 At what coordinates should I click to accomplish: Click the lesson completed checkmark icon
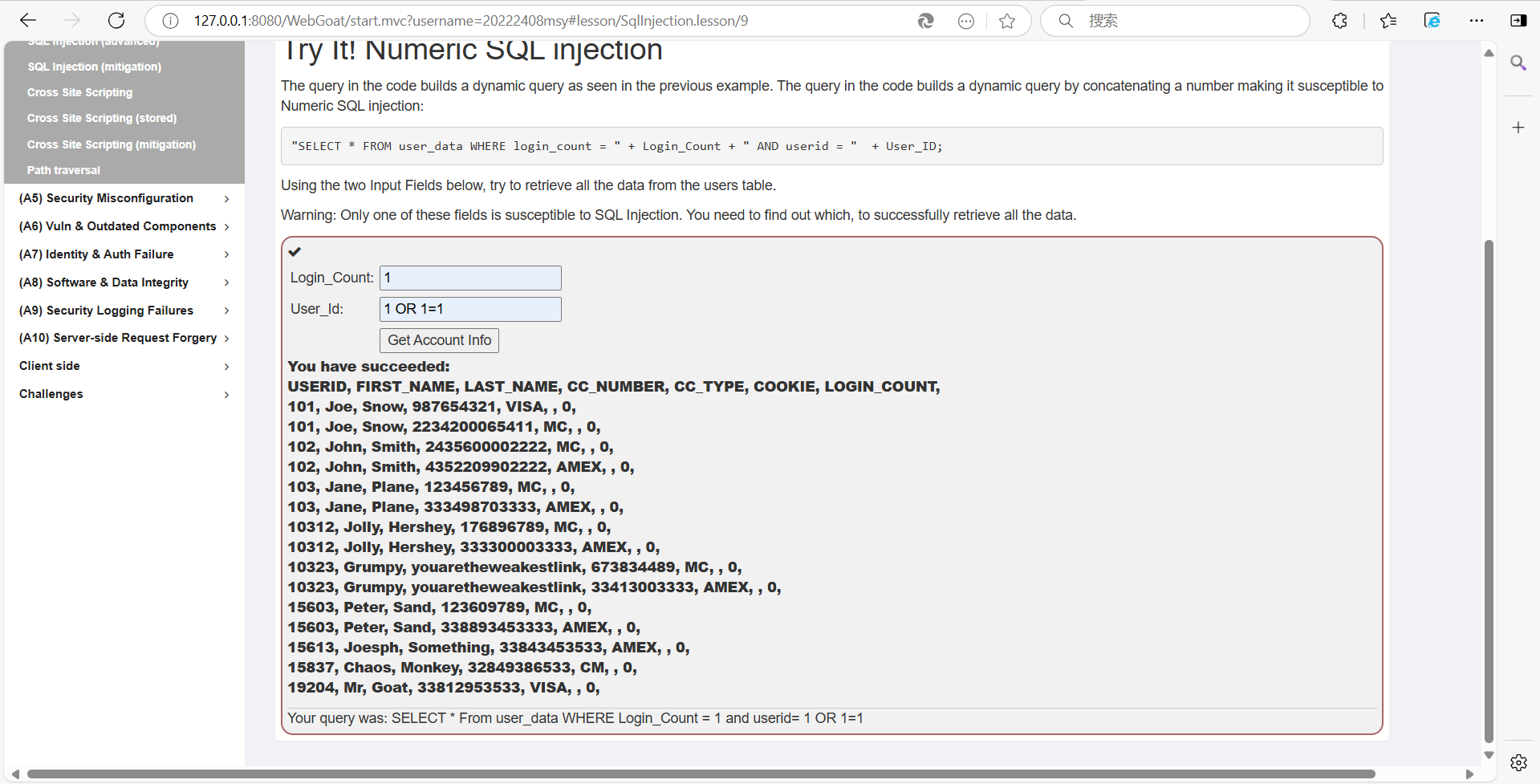[x=295, y=252]
